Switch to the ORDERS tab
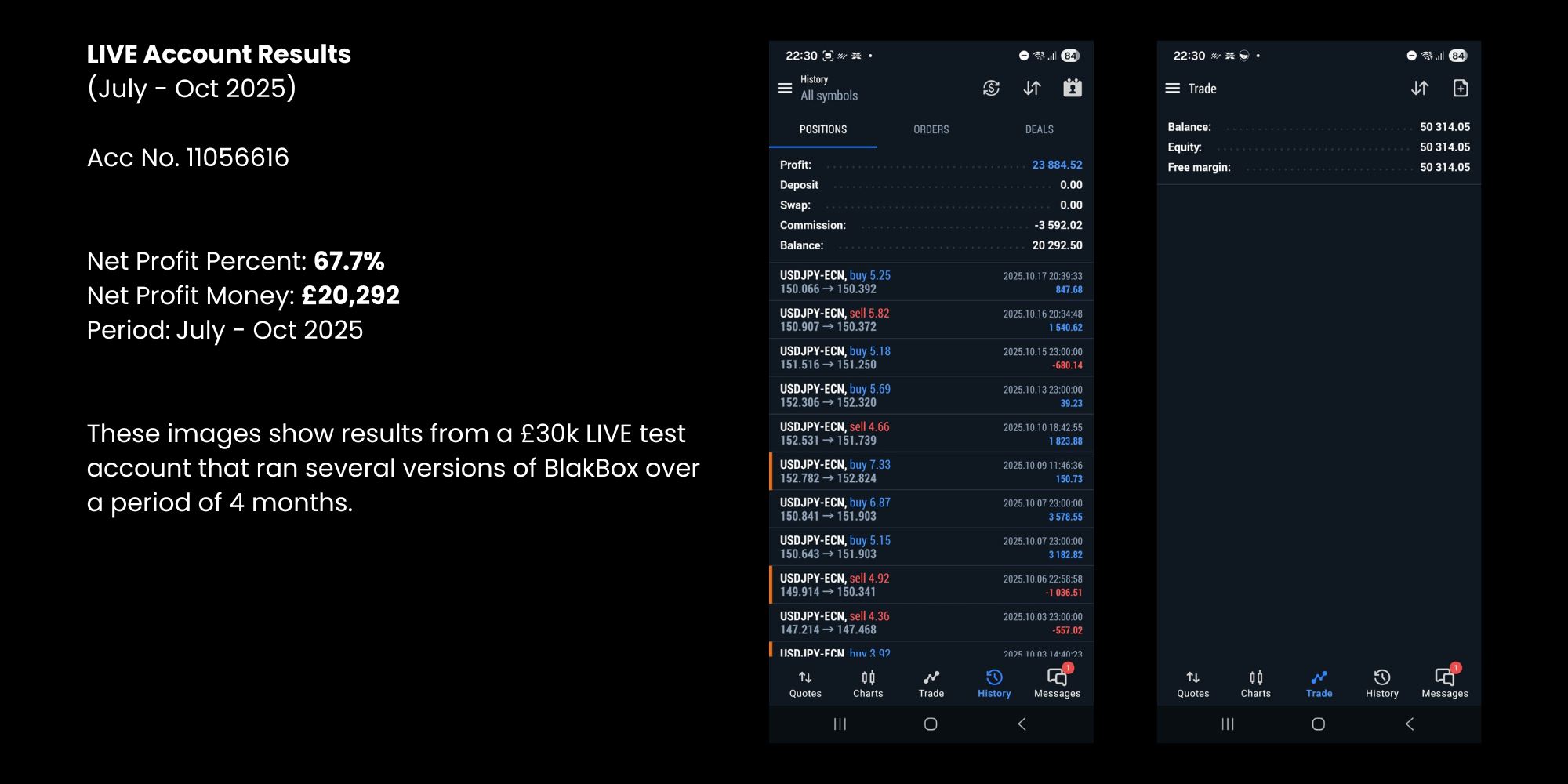This screenshot has height=784, width=1568. [x=931, y=129]
